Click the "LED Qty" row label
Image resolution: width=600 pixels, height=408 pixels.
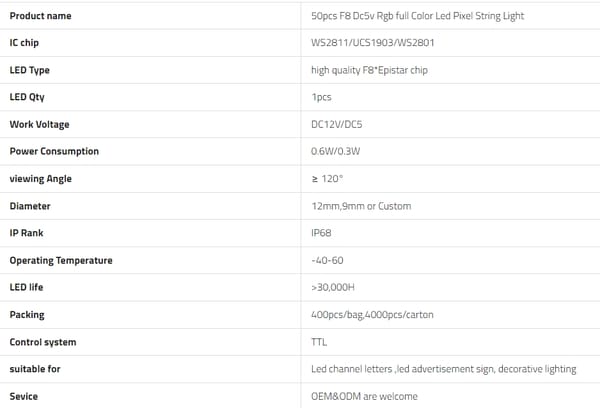(x=27, y=97)
